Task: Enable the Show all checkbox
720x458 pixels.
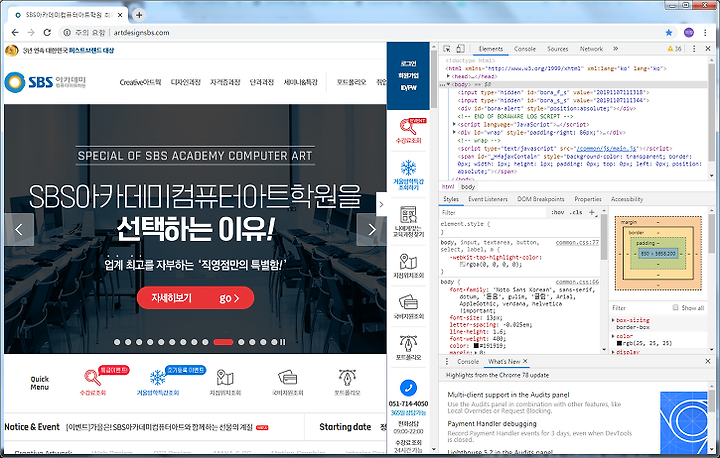Action: pos(675,307)
